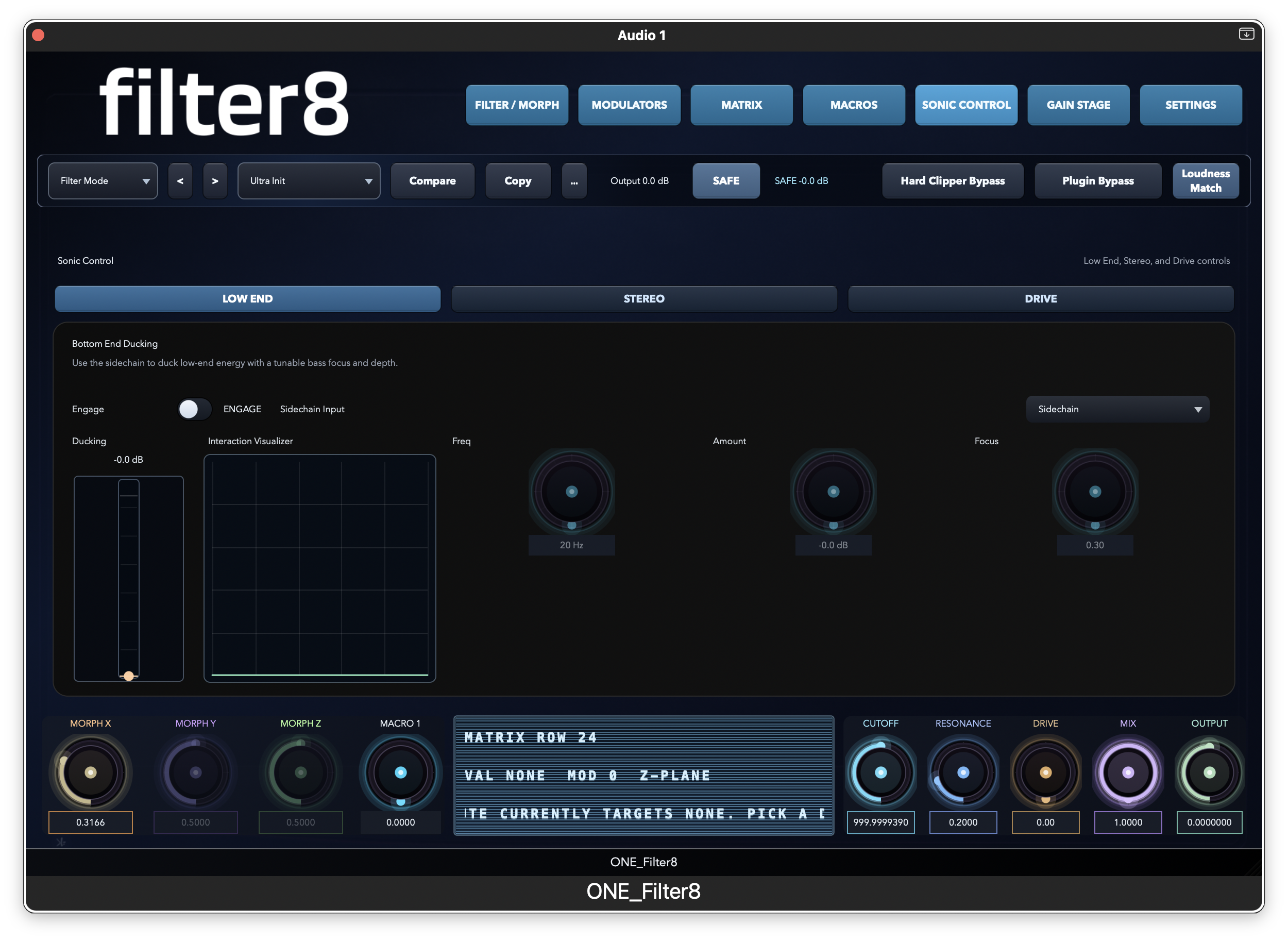Click the Focus knob

(1094, 492)
